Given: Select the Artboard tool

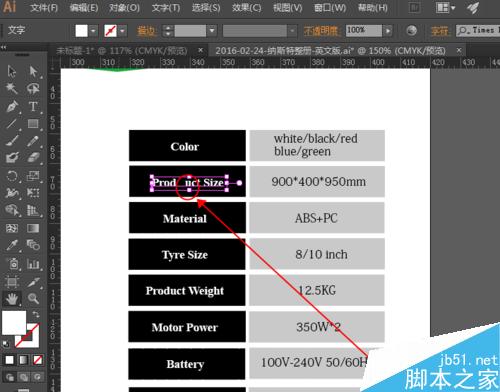Looking at the screenshot, I should (x=12, y=282).
